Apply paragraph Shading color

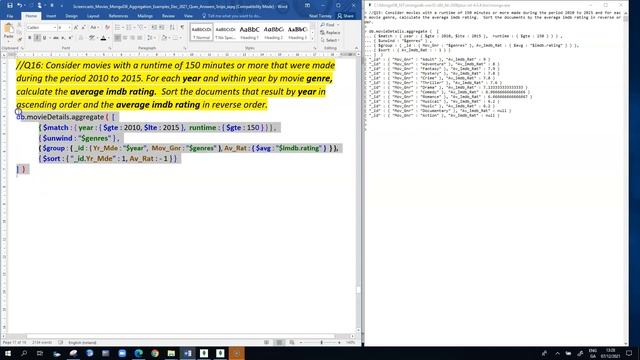tap(164, 38)
